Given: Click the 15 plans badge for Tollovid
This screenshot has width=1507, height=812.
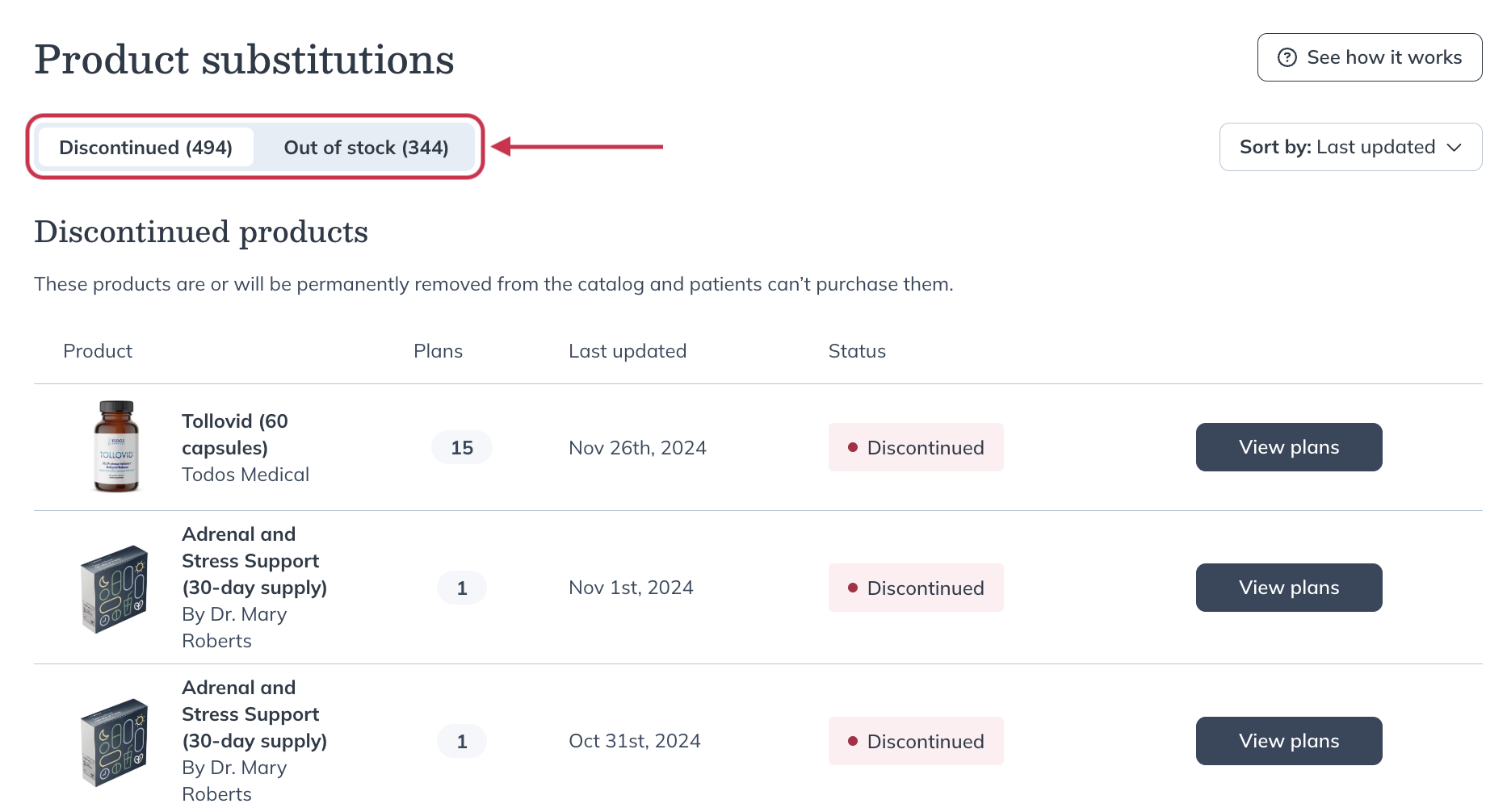Looking at the screenshot, I should point(461,446).
